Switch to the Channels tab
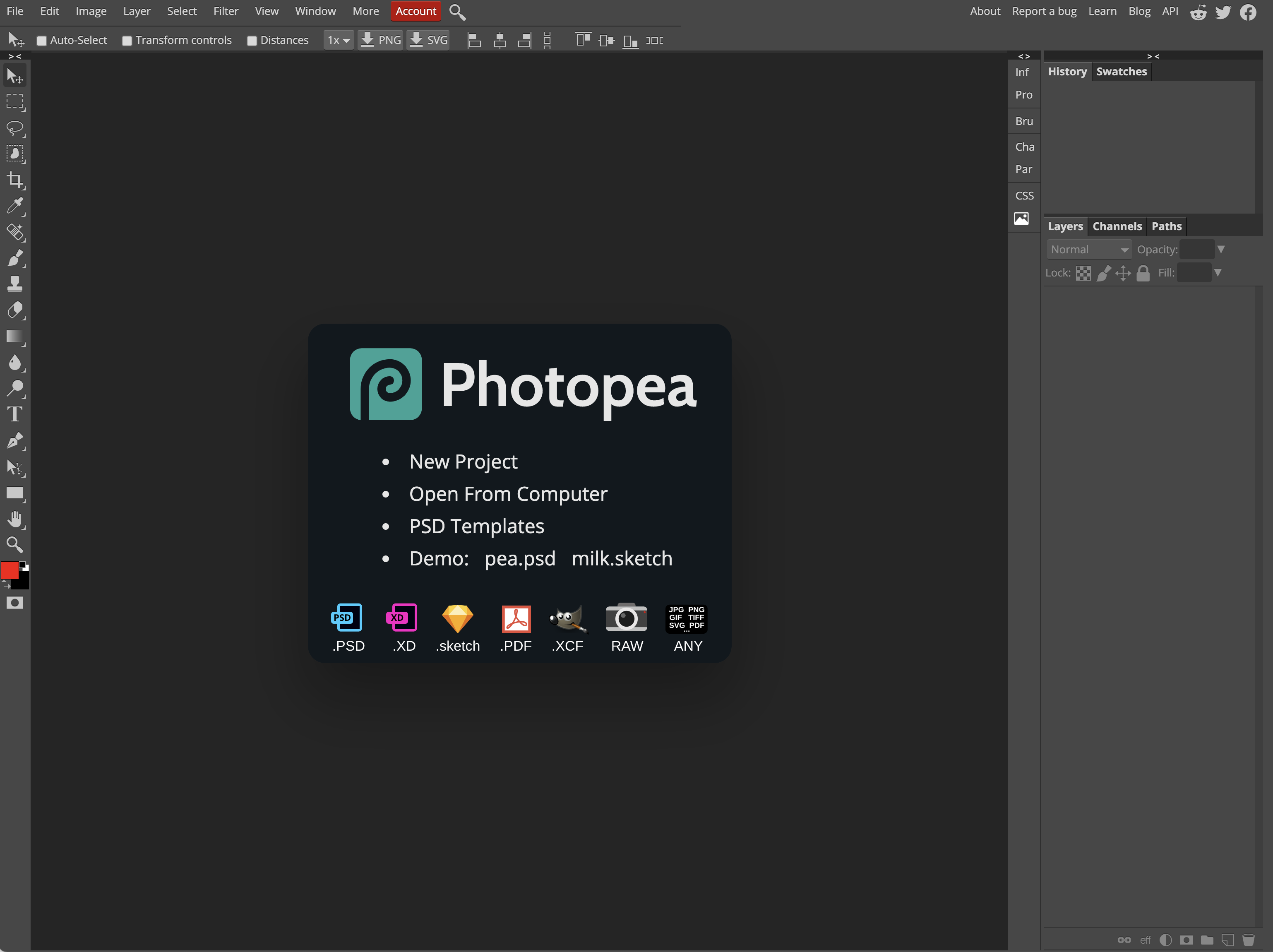 tap(1117, 227)
